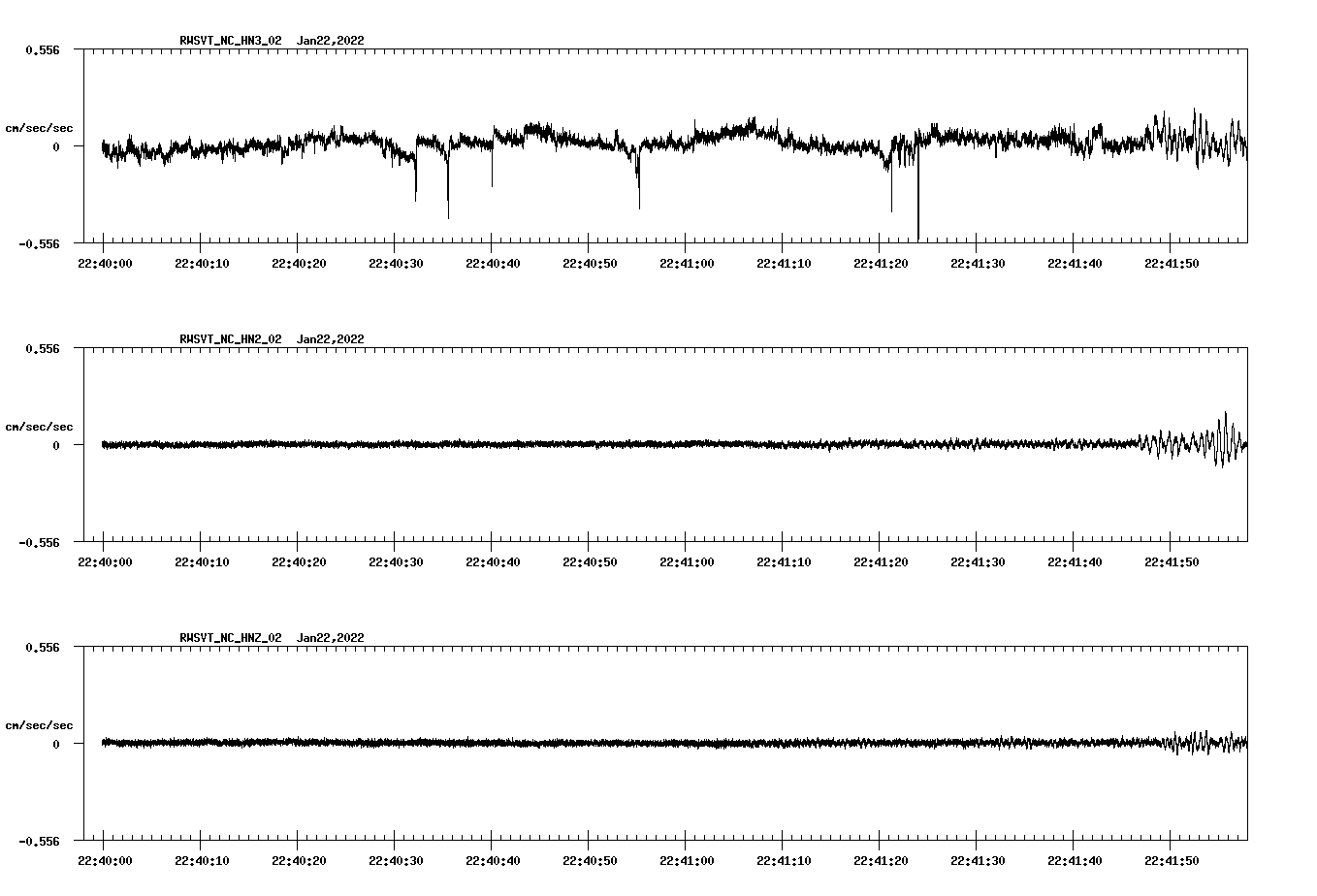Select 22:41:00 time label on HN2 plot
Screen dimensions: 1317x896
686,561
